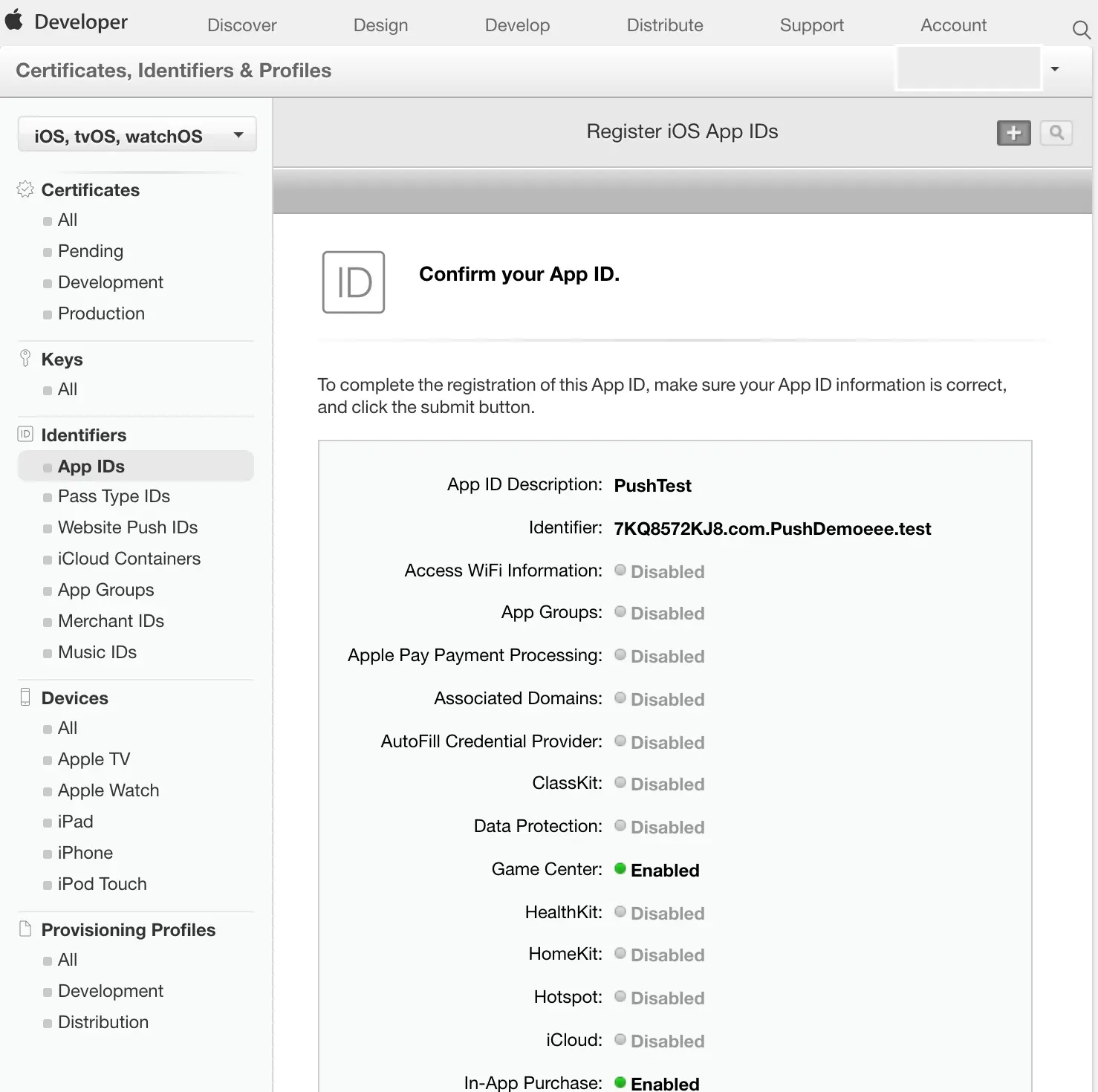Select App IDs in sidebar
Screen dimensions: 1098x1092
pyautogui.click(x=136, y=467)
